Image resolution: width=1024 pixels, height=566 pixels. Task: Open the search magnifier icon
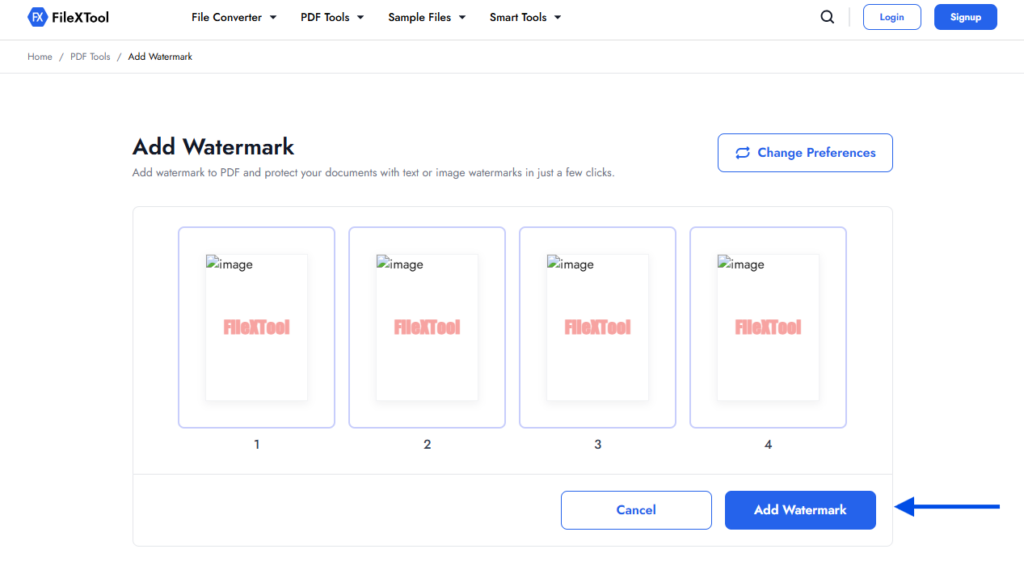click(x=827, y=17)
